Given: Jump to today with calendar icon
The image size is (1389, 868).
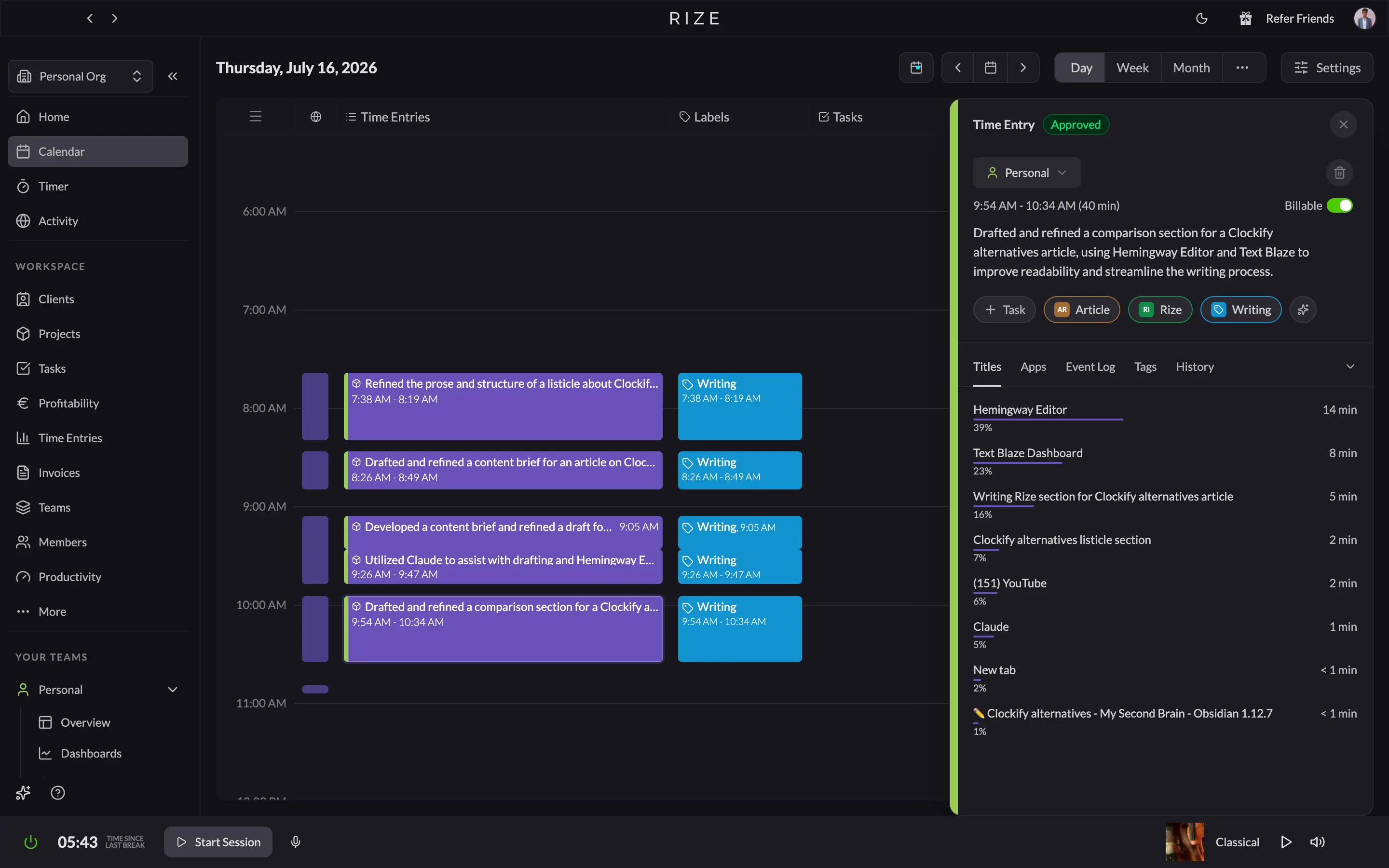Looking at the screenshot, I should tap(916, 68).
